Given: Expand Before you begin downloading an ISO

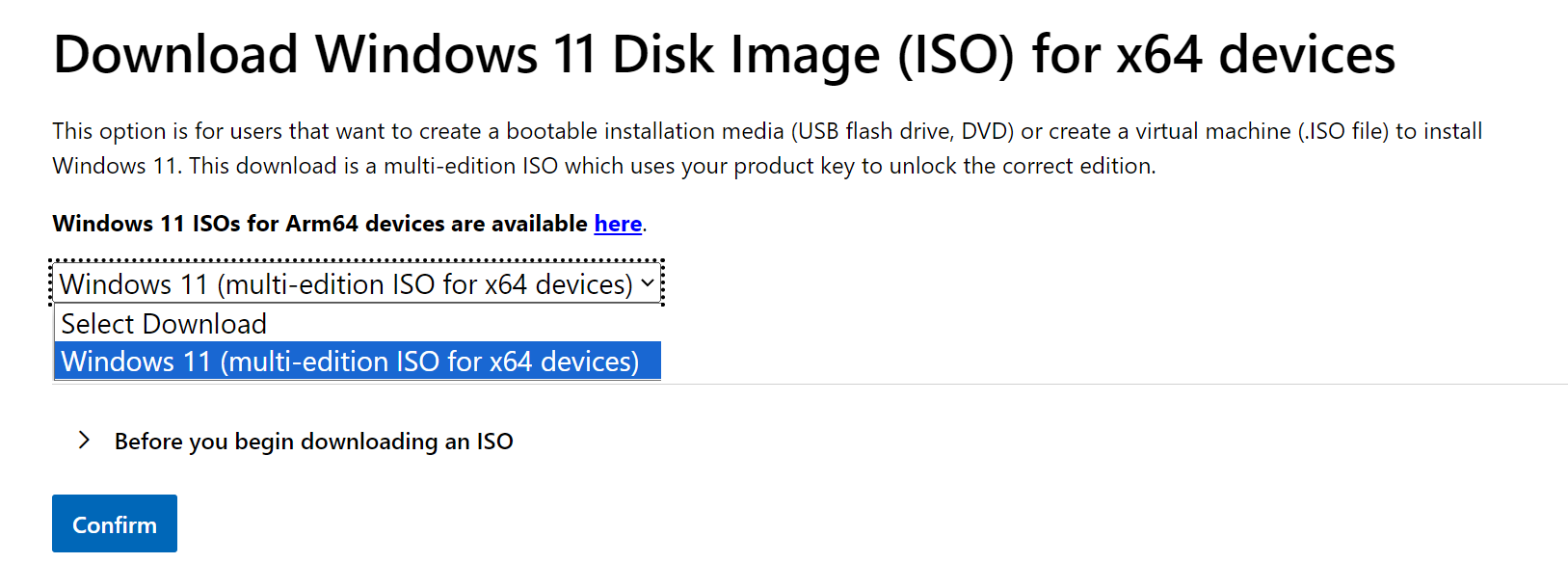Looking at the screenshot, I should pyautogui.click(x=313, y=442).
